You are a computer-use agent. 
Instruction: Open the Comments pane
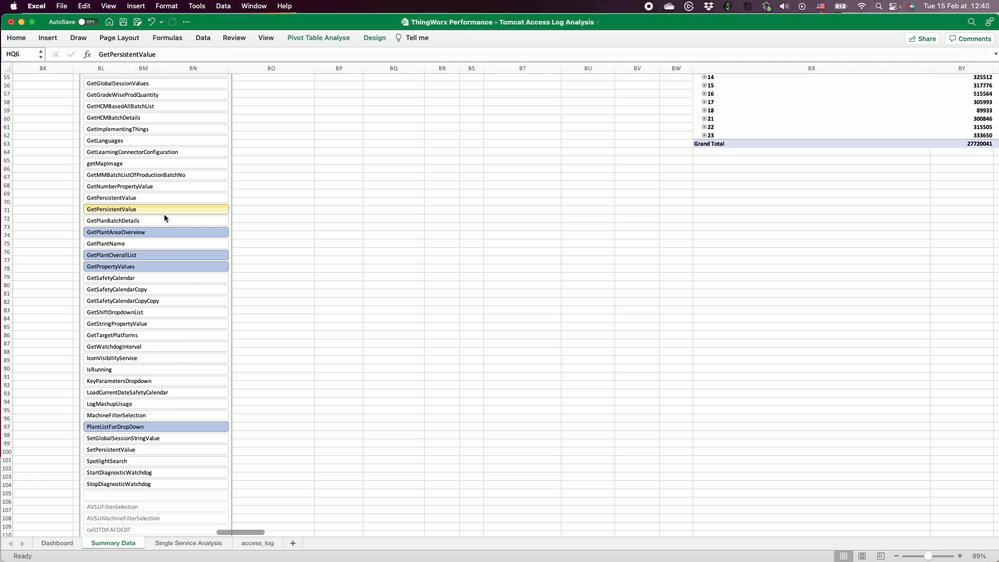pos(970,38)
